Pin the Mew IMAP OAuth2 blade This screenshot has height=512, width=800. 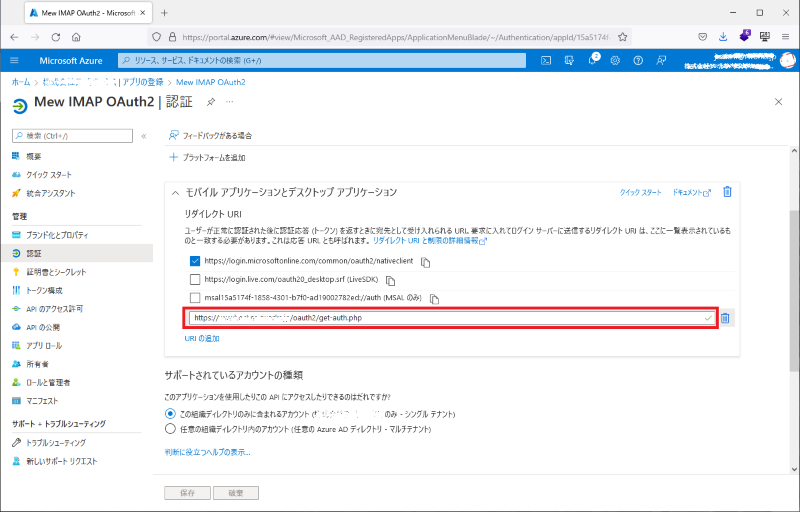tap(211, 102)
